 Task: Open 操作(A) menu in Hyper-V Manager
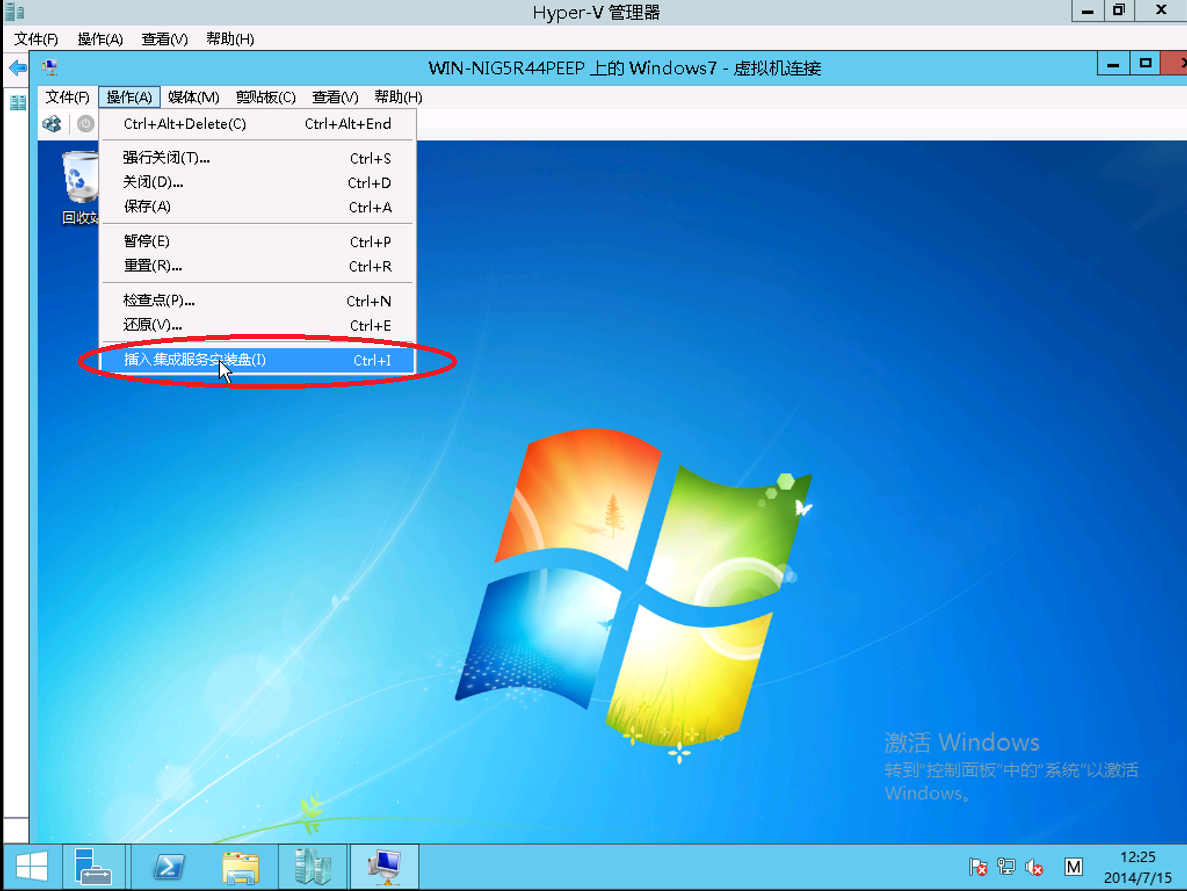click(101, 39)
